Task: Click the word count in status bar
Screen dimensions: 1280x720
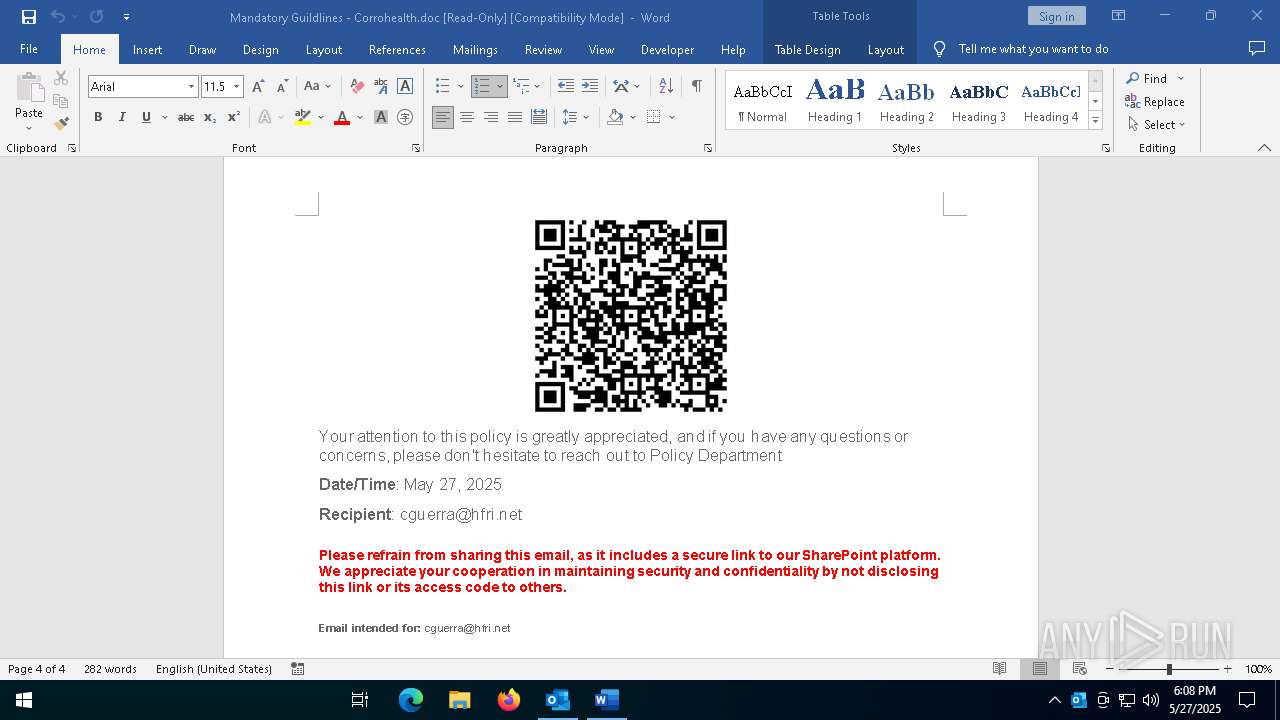Action: point(110,669)
